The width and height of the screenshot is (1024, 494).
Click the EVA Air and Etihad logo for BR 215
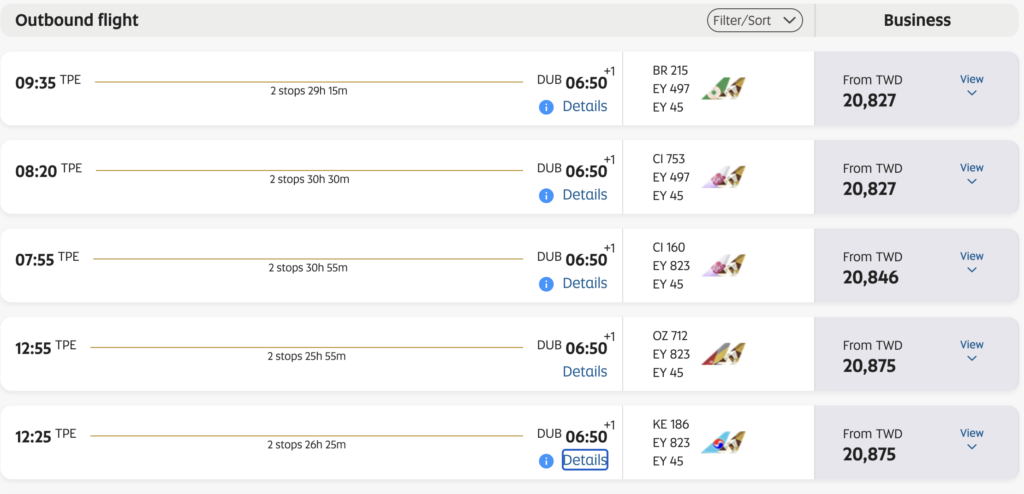[x=724, y=88]
